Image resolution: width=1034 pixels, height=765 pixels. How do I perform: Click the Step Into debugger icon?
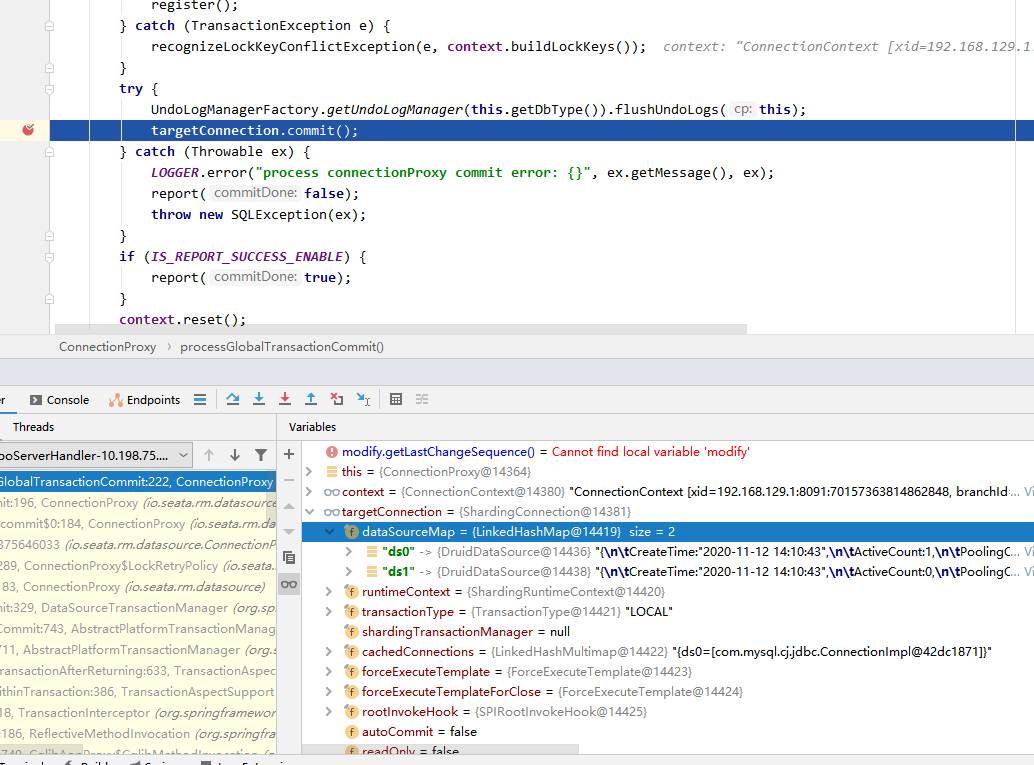259,399
